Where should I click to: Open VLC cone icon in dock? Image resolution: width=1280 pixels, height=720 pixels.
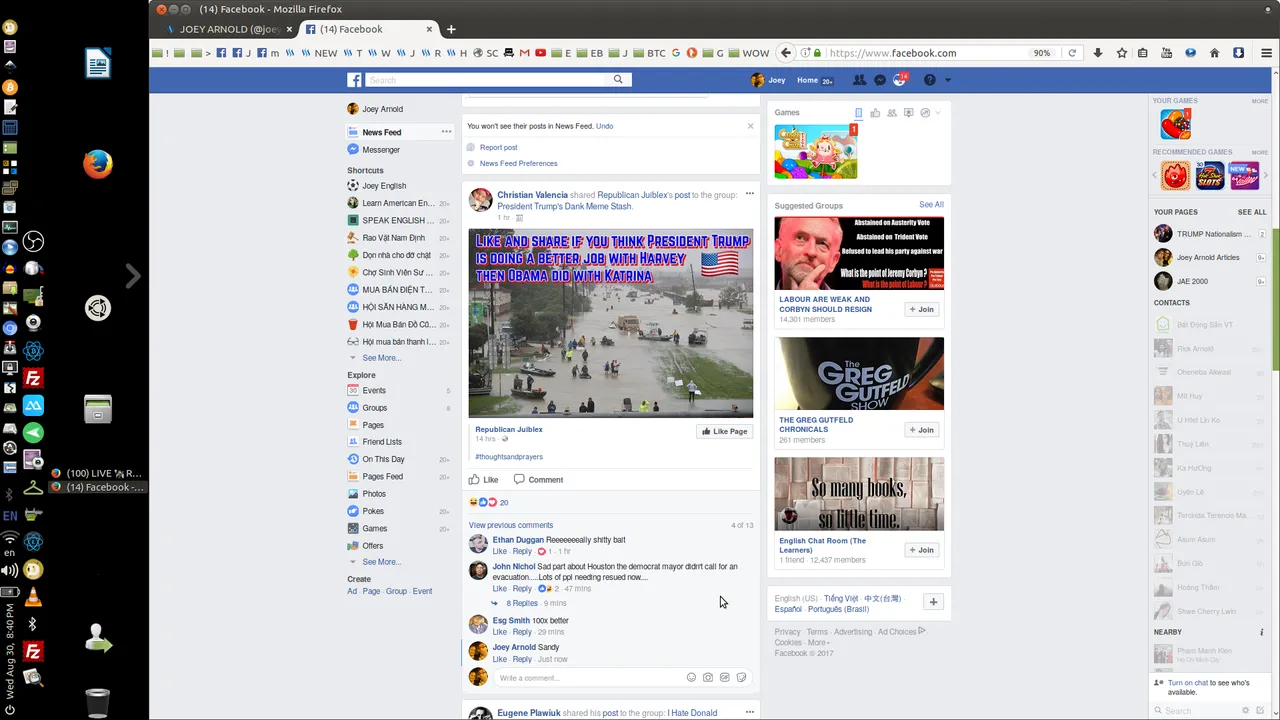pos(33,599)
